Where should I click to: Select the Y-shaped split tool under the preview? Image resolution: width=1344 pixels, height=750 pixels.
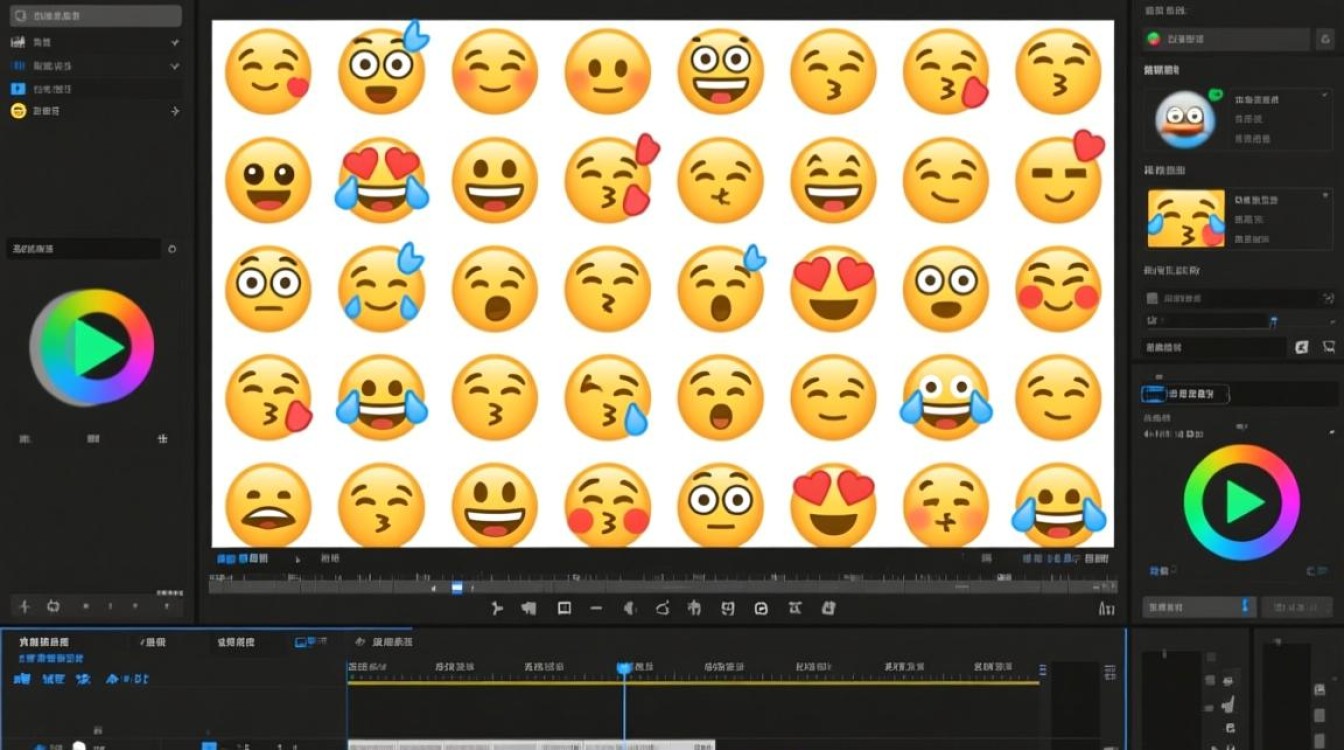click(497, 608)
